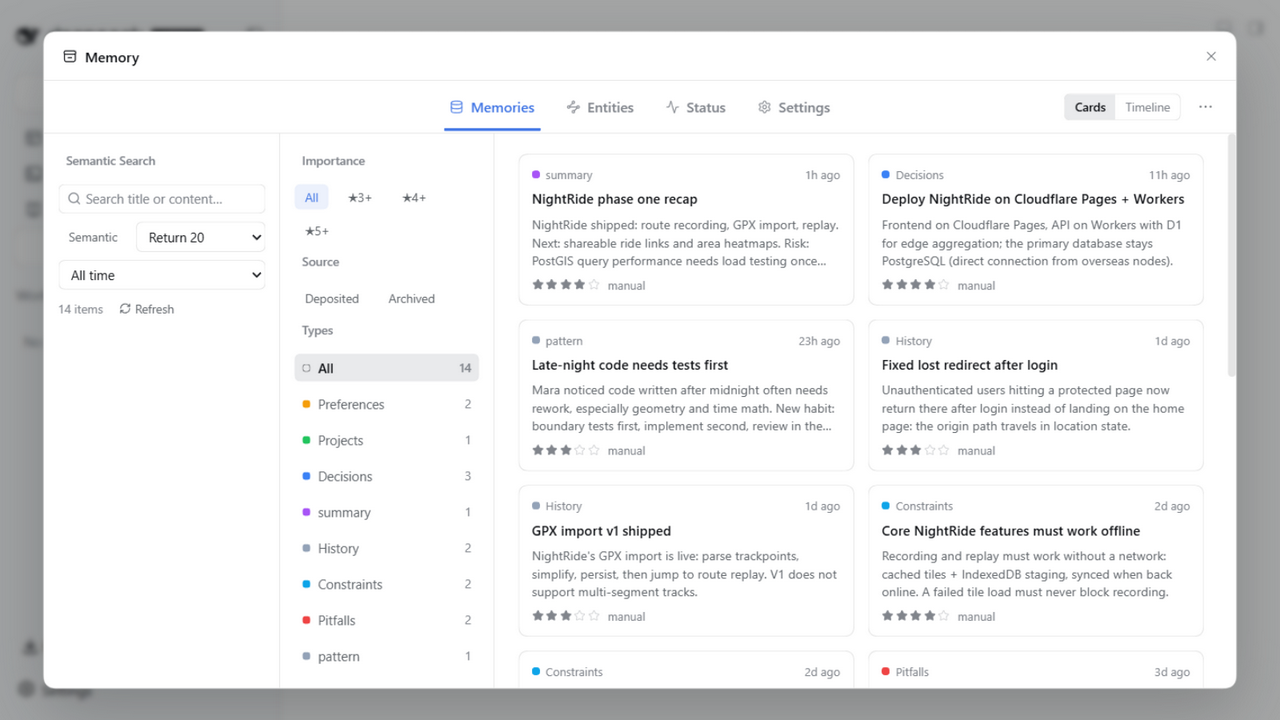Click fifth star on NightRide phase one recap

[x=594, y=285]
